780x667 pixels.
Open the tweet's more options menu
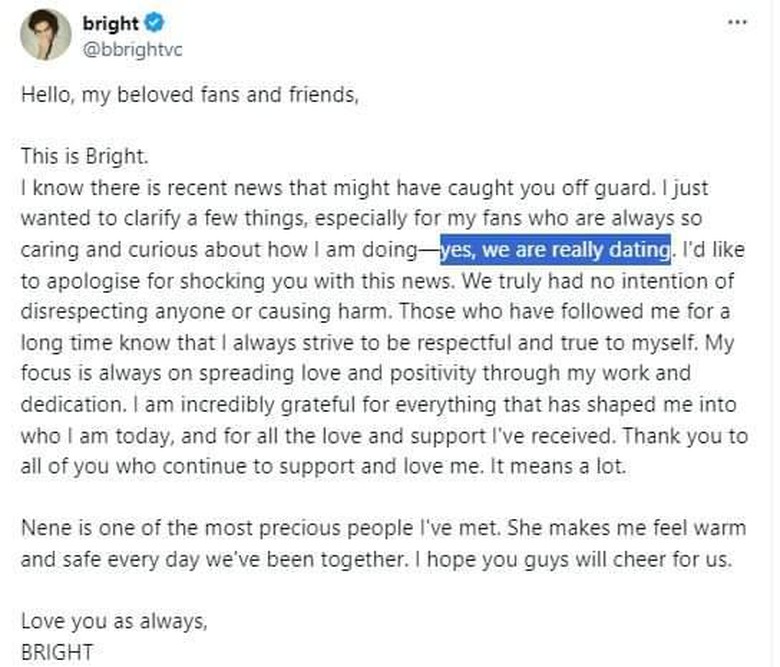pos(738,22)
